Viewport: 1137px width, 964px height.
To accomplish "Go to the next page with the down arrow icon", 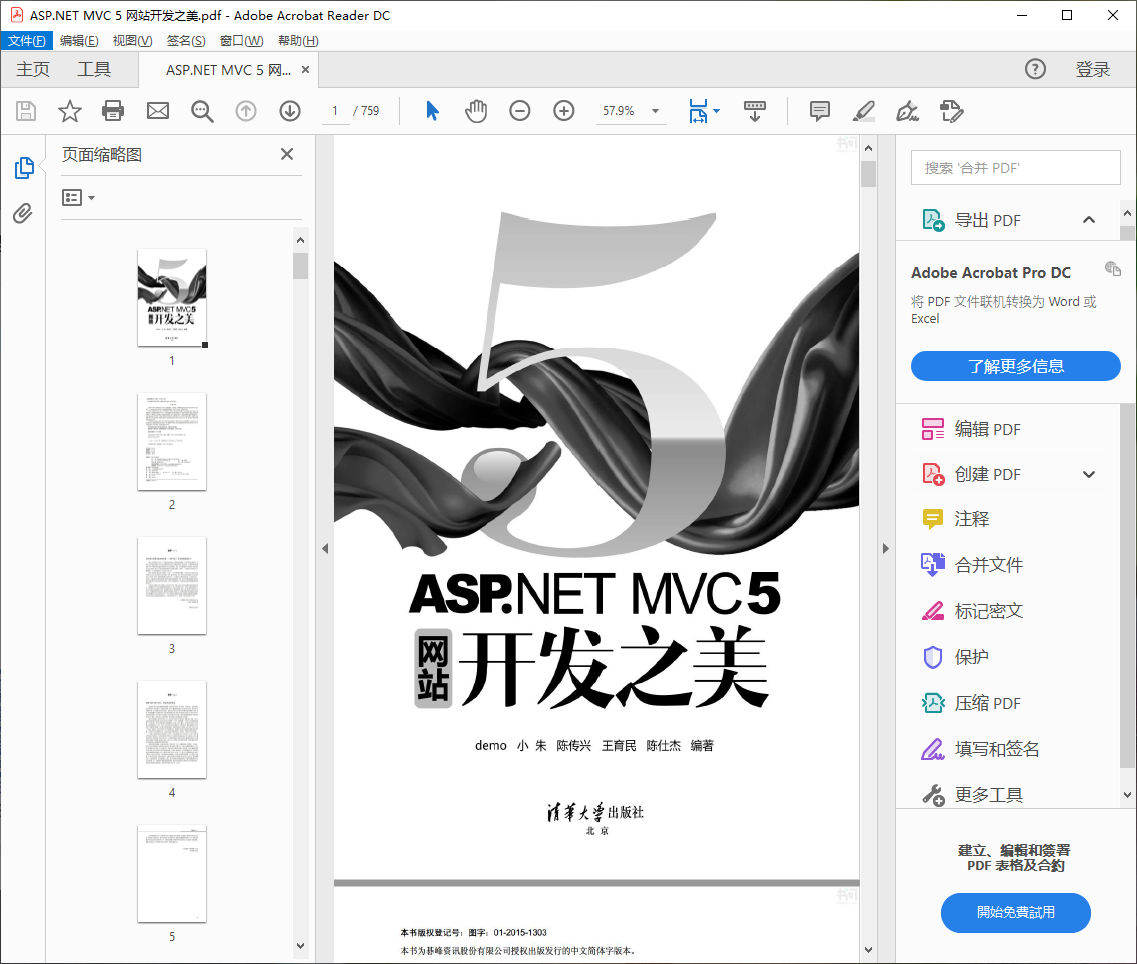I will (290, 111).
